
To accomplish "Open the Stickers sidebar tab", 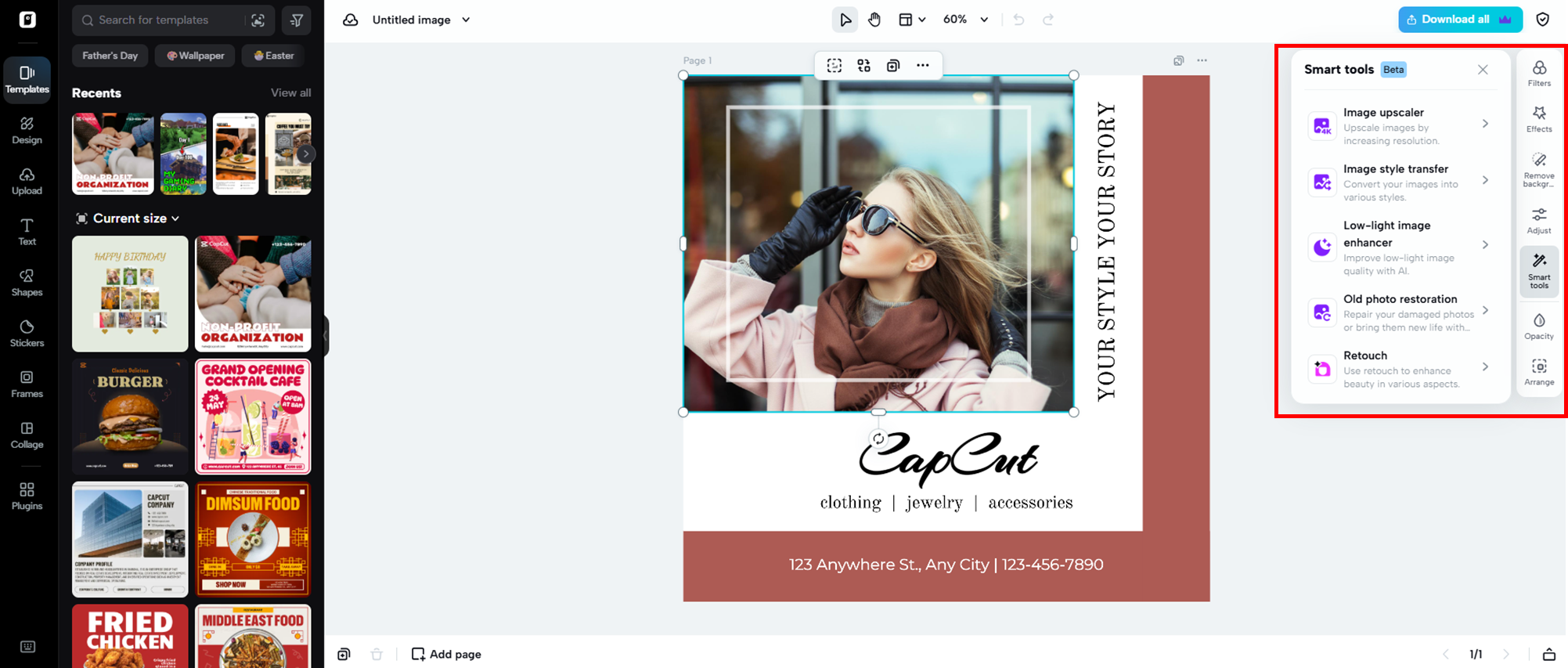I will [x=27, y=334].
